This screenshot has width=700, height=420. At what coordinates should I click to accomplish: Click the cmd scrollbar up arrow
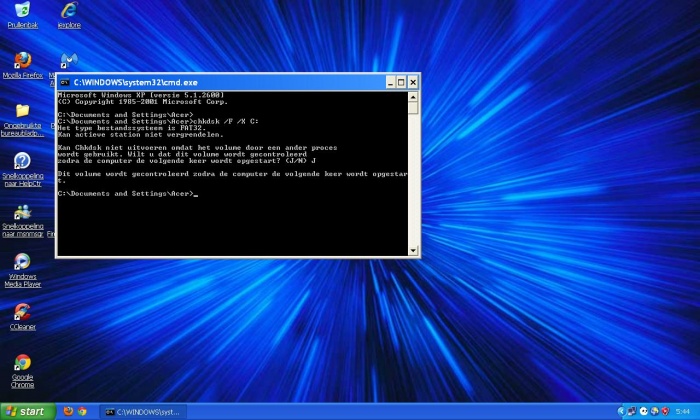coord(413,97)
